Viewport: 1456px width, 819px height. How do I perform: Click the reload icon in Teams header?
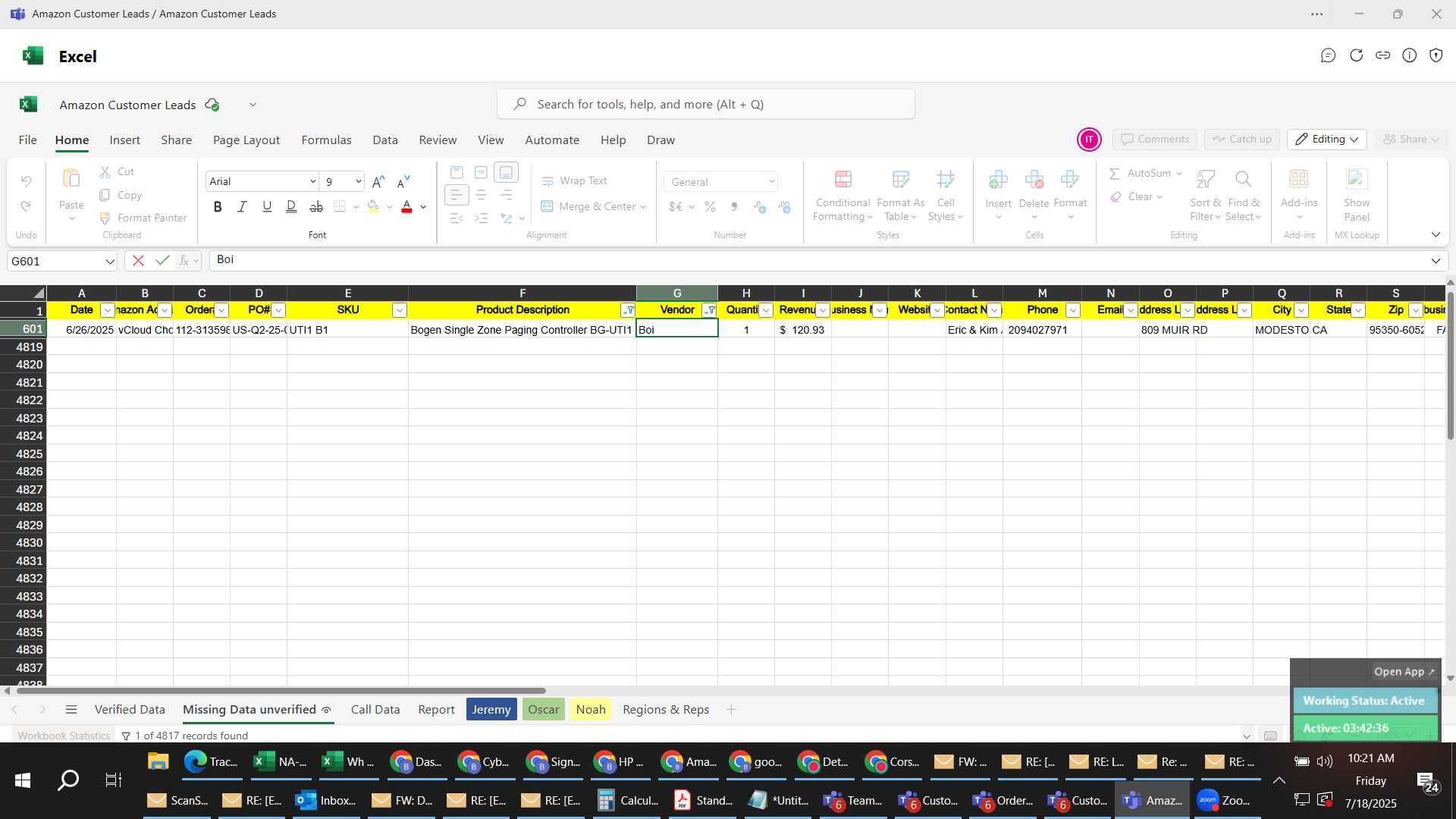1356,55
